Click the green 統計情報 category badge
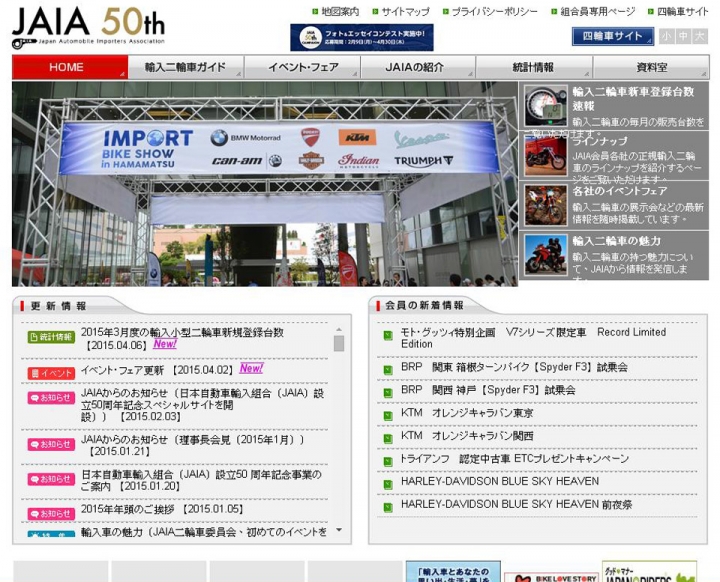 coord(51,337)
